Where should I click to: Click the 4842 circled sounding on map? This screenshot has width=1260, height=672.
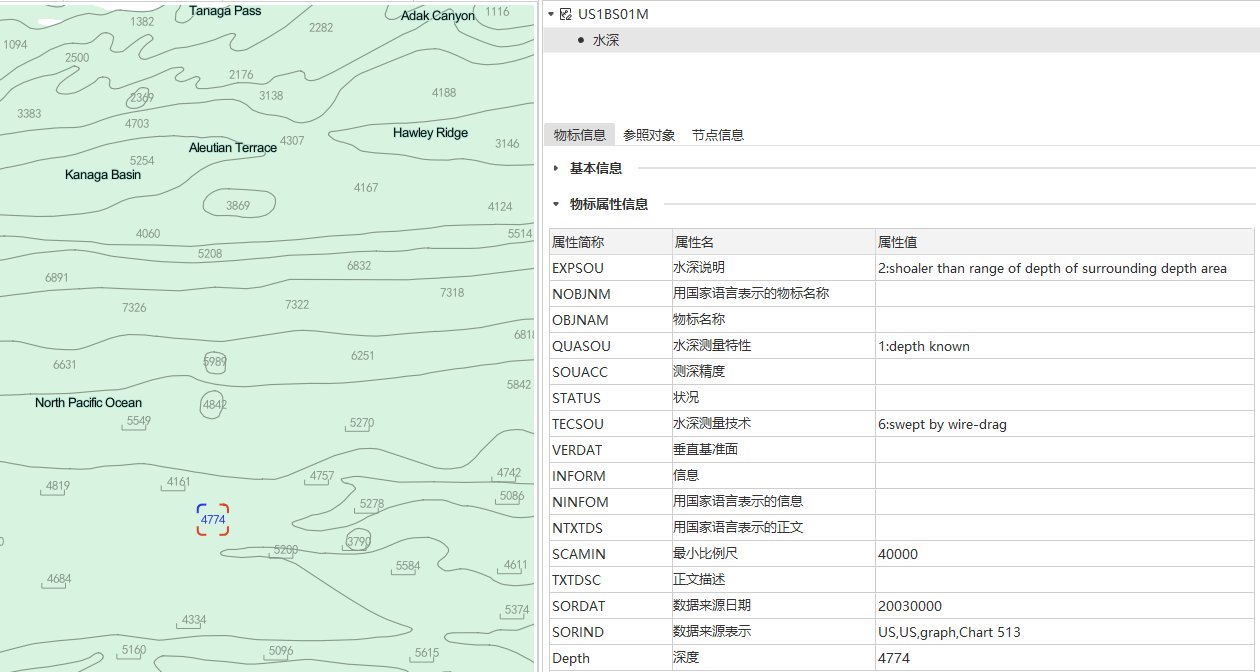click(214, 405)
